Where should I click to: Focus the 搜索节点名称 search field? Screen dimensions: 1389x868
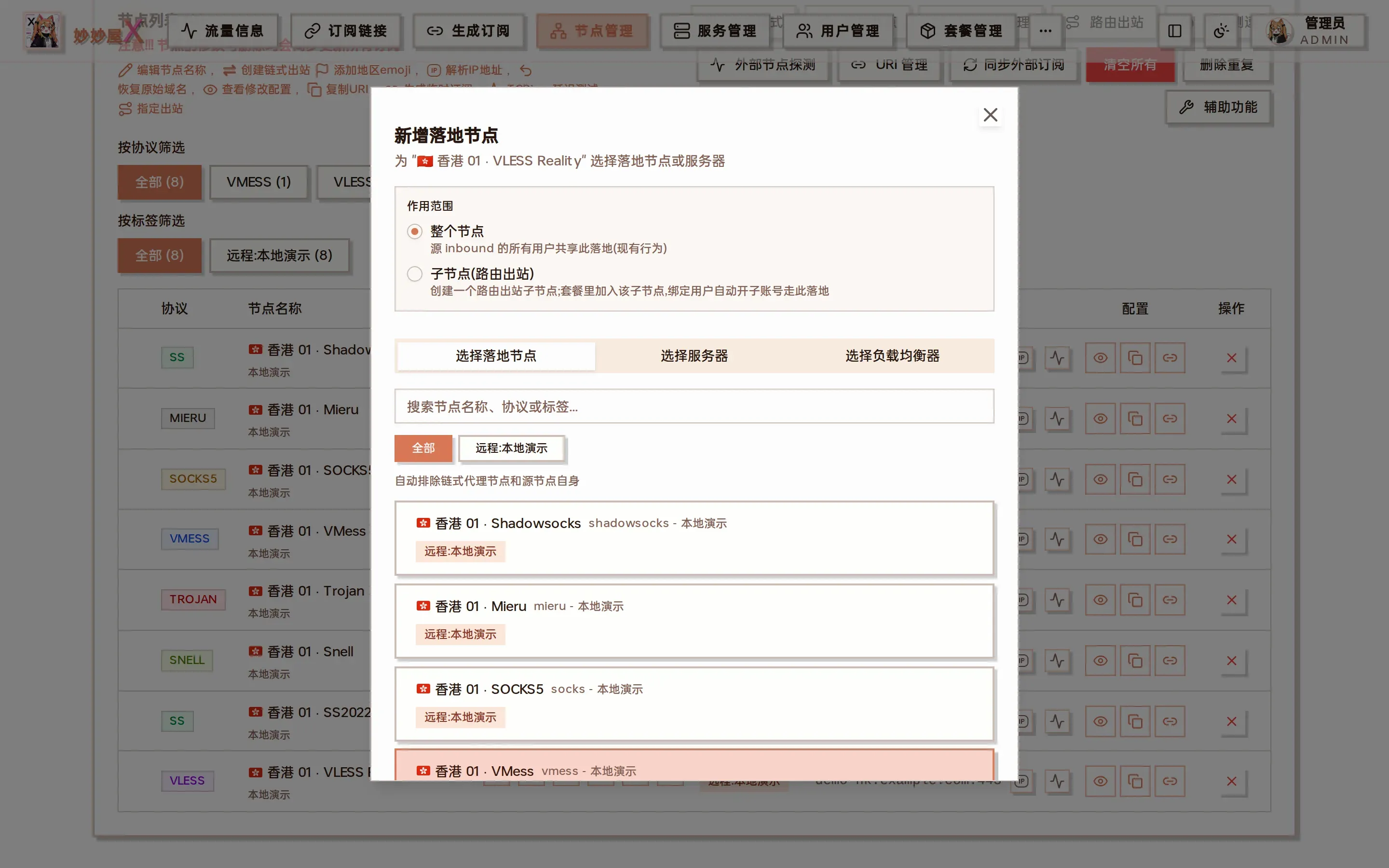[x=694, y=407]
